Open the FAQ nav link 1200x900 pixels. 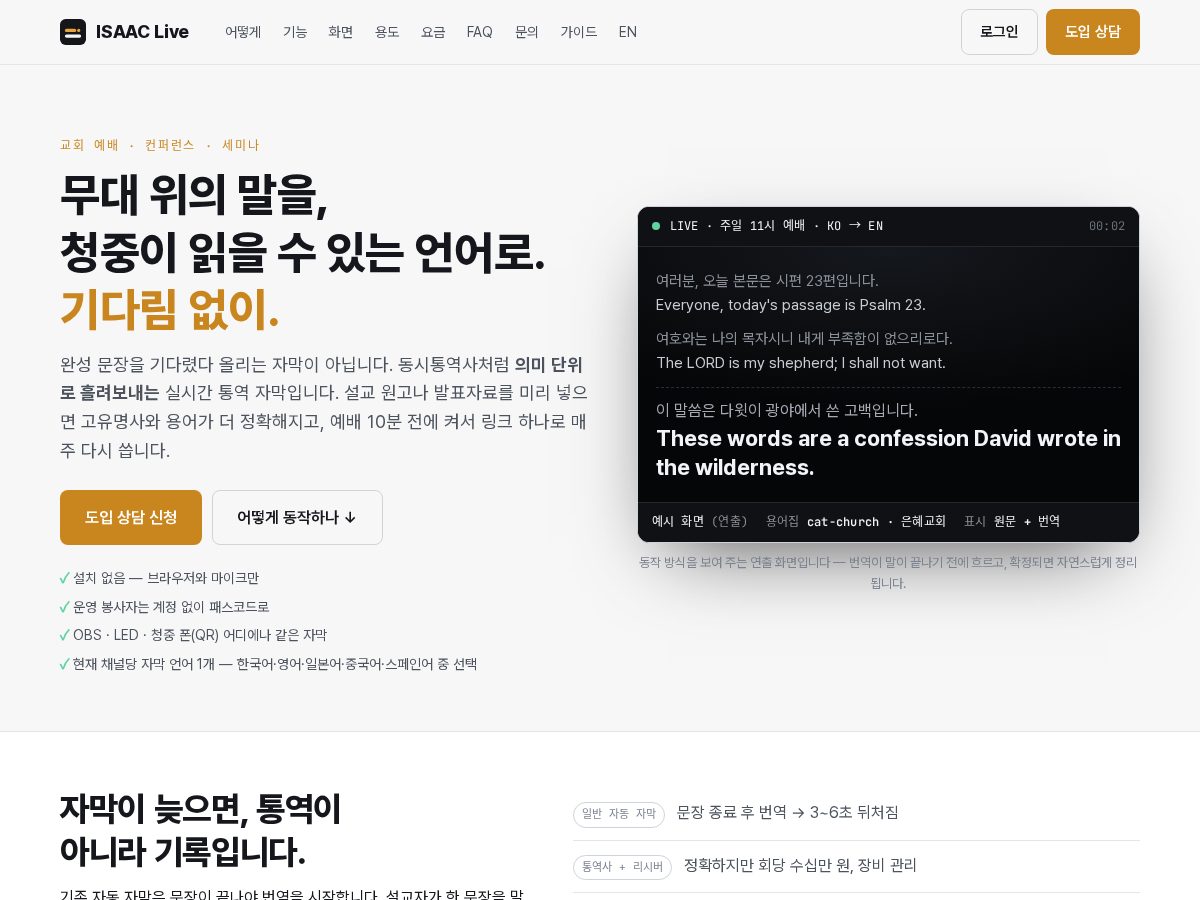(480, 32)
